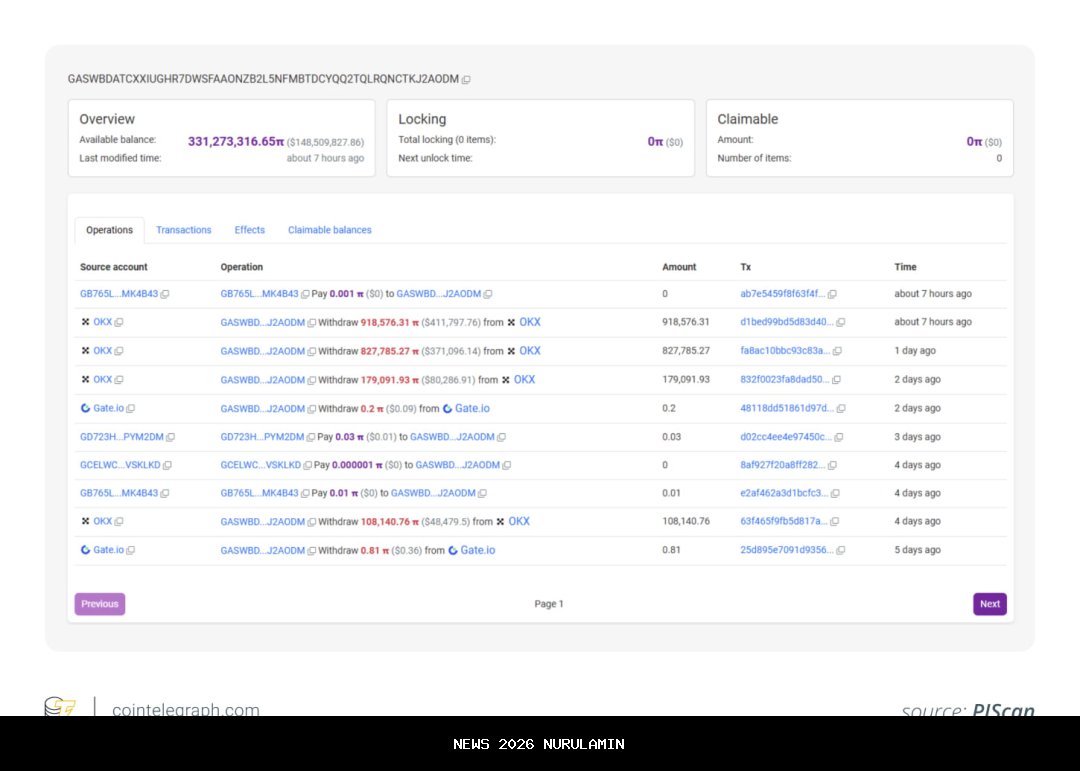The image size is (1080, 771).
Task: Copy Gate.io source account in 2 days ago row
Action: 131,408
